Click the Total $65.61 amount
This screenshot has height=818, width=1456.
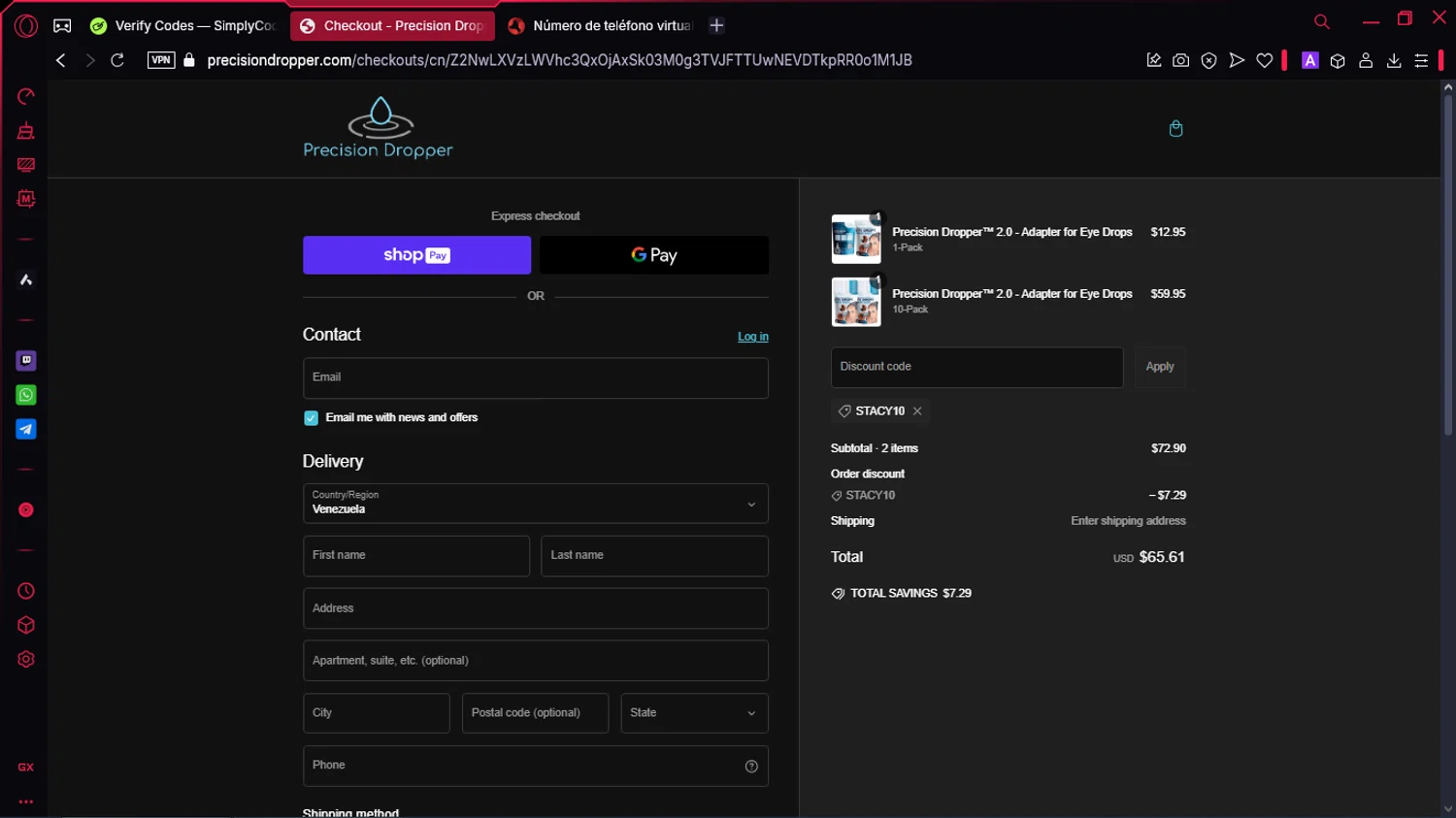pos(1161,557)
